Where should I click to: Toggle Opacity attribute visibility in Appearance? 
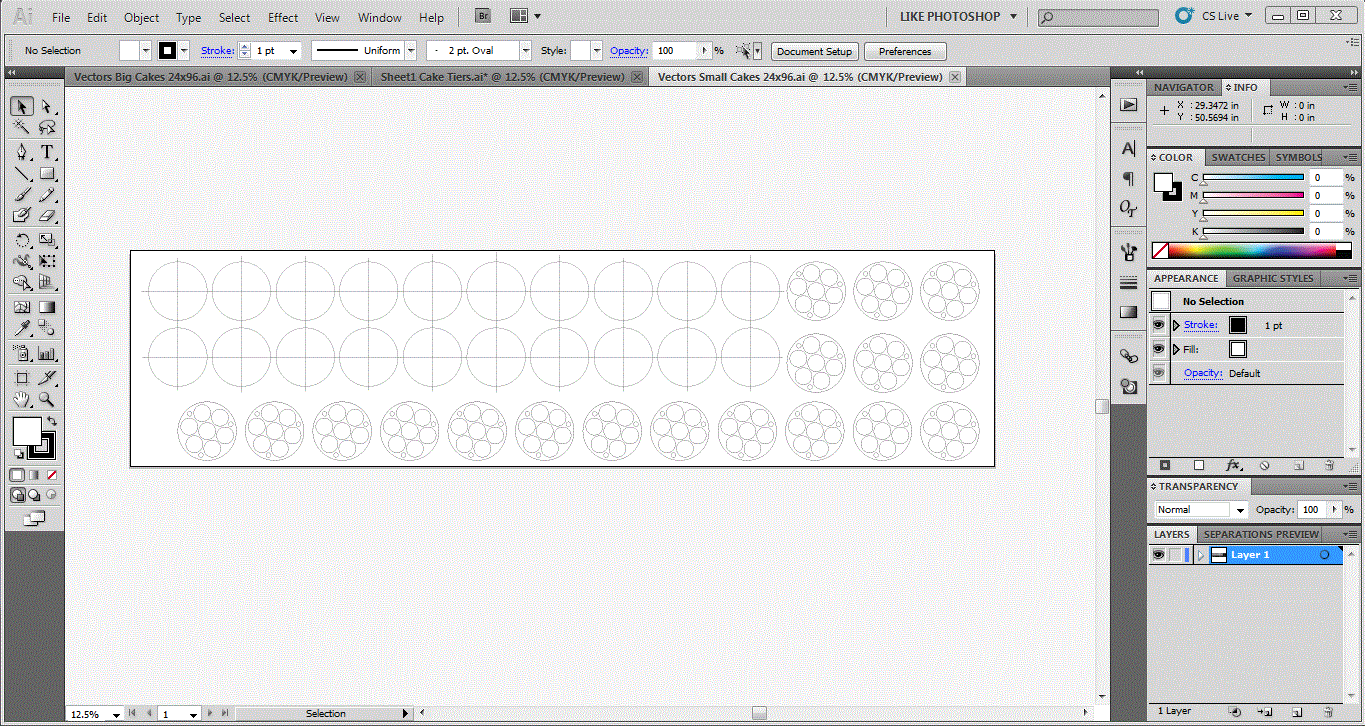1159,373
